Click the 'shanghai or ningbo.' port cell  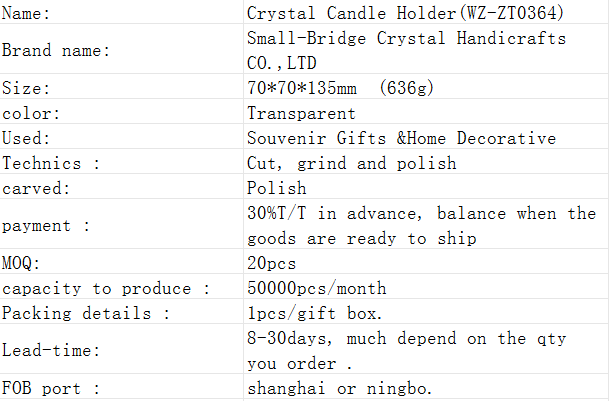click(x=426, y=387)
